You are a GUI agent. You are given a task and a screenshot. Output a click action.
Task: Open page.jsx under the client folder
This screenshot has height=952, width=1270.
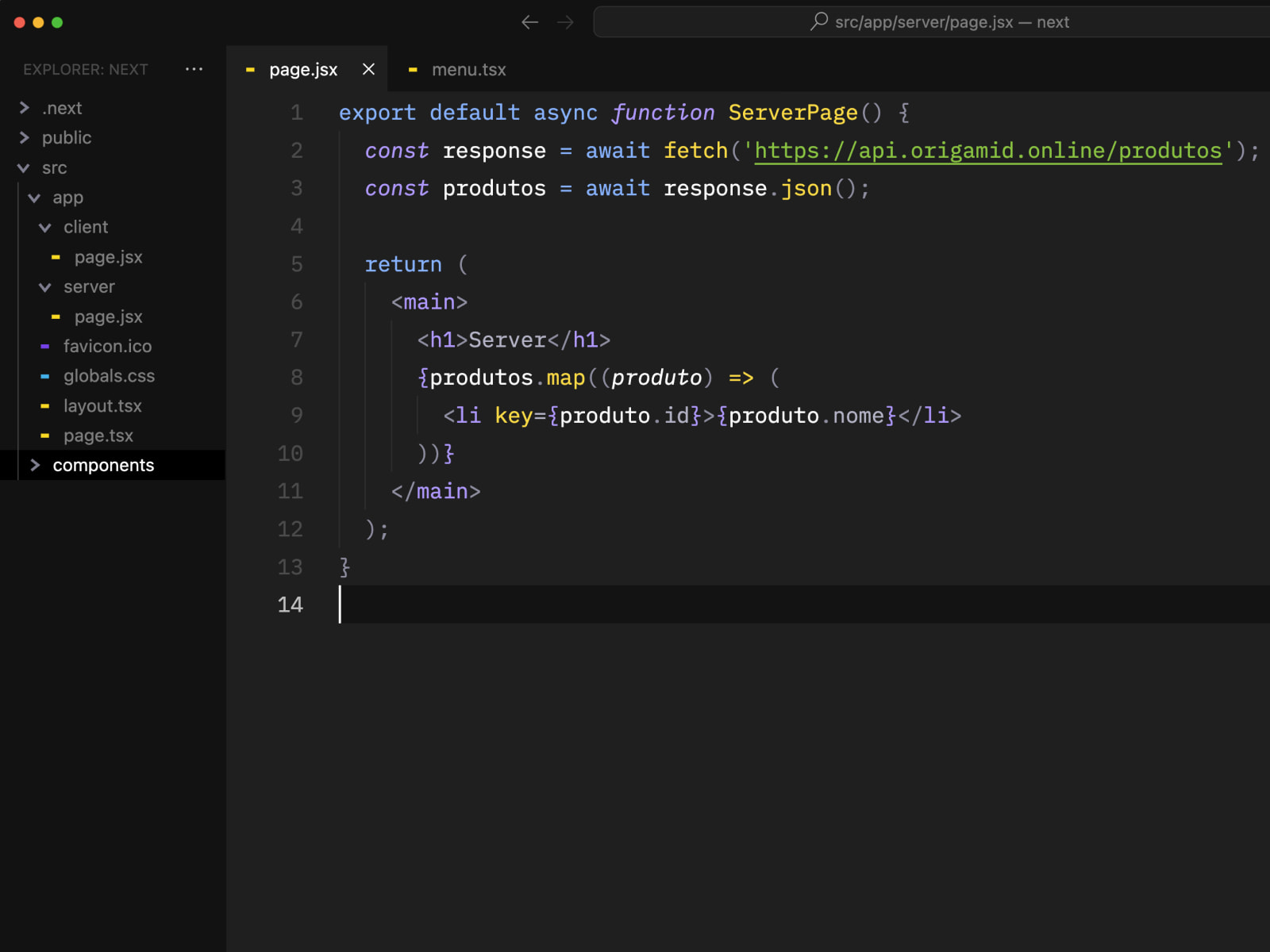(109, 257)
